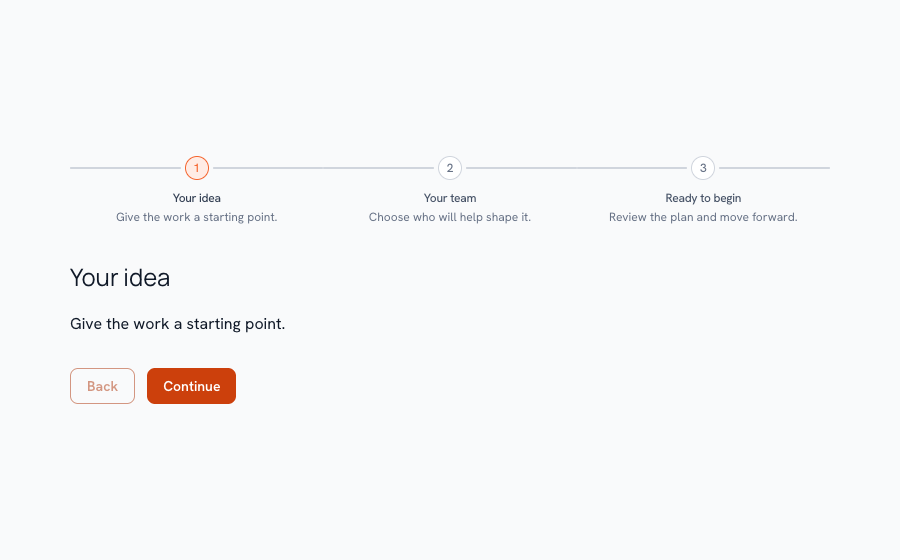
Task: Click the paragraph text below the heading
Action: click(x=177, y=324)
